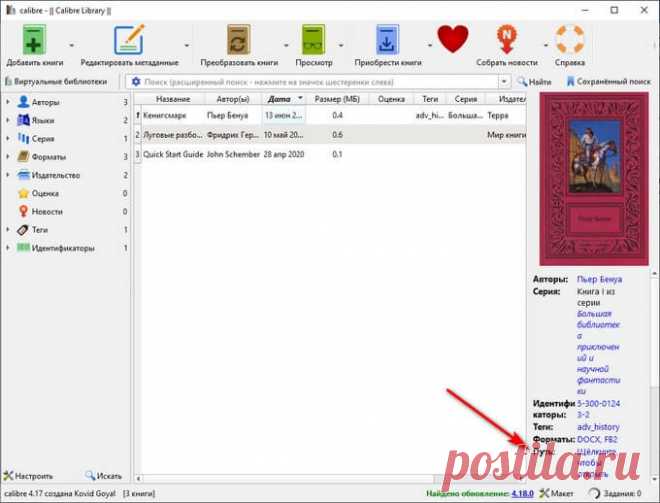Expand the Идентификаторы tree node
Image resolution: width=660 pixels, height=503 pixels.
click(x=8, y=248)
